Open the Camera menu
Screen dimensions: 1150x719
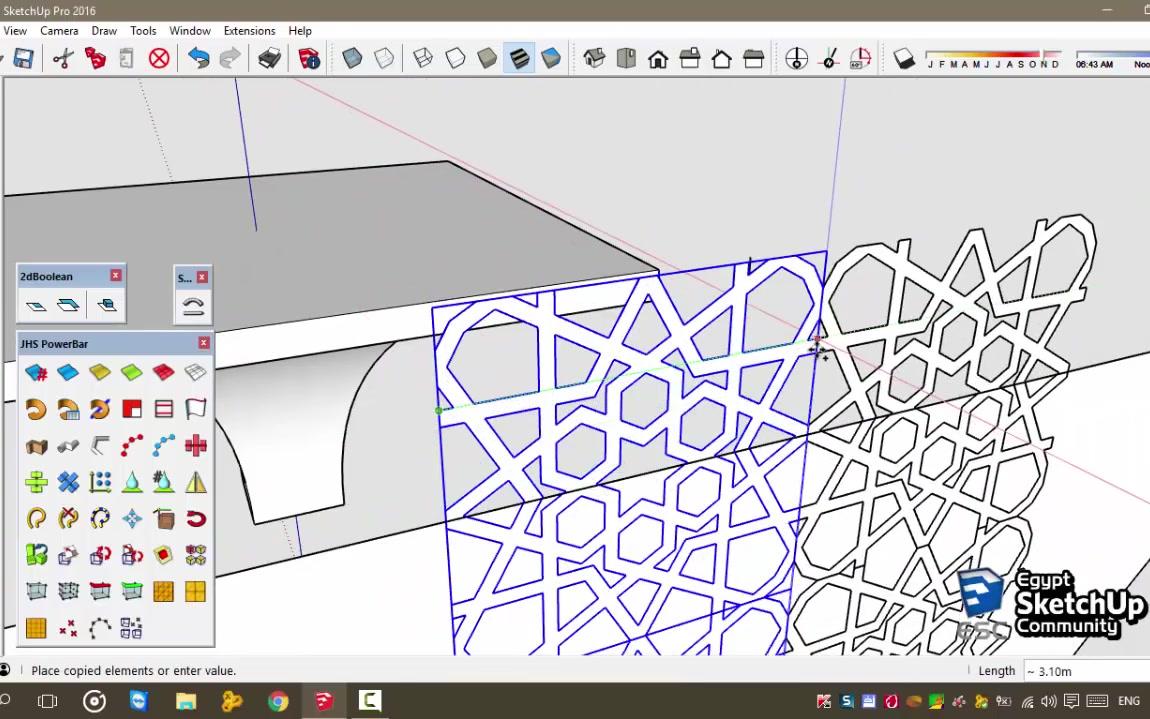[59, 31]
